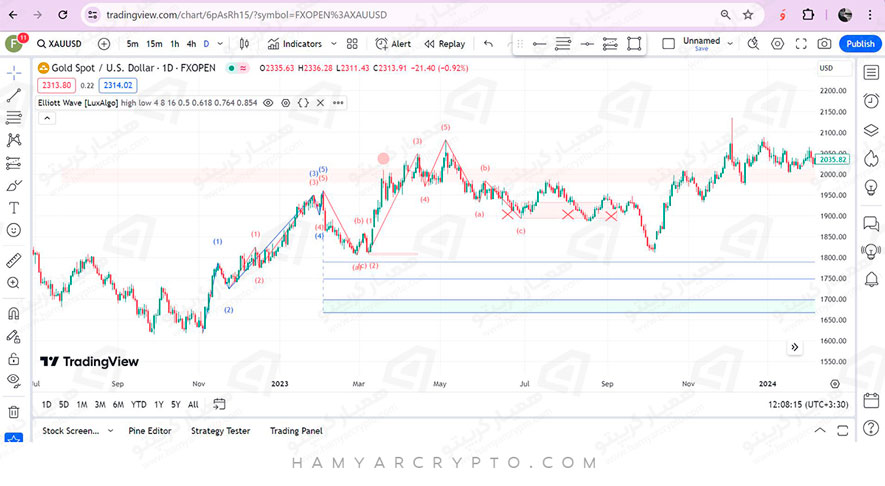Click the Publish button
The image size is (885, 486).
tap(860, 44)
